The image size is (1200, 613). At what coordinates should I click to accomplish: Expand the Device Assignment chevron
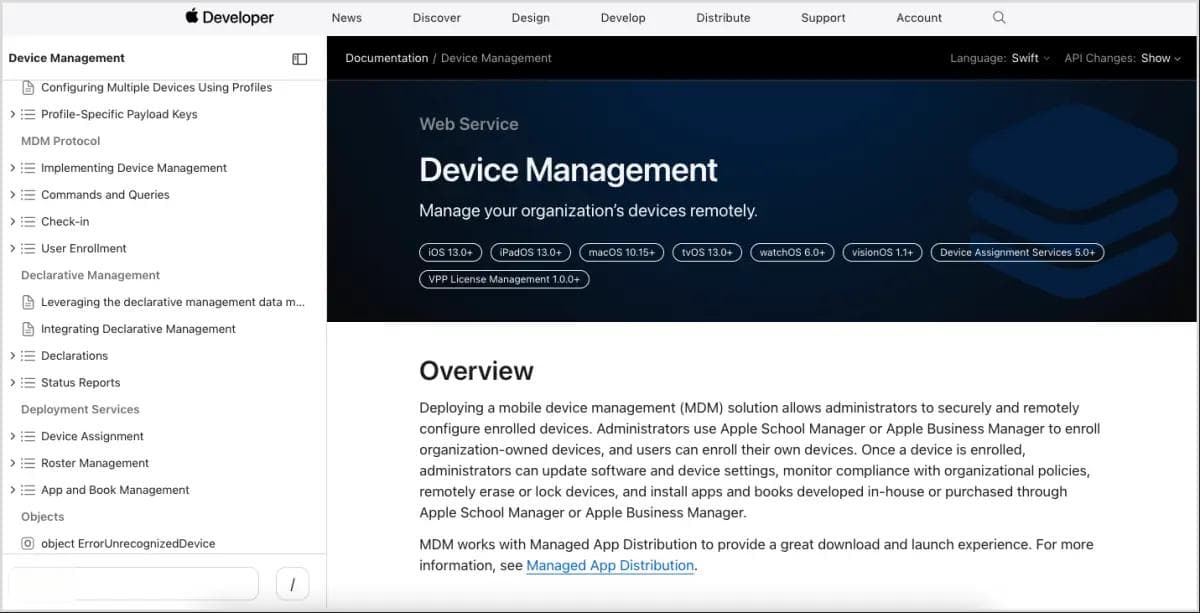[12, 436]
